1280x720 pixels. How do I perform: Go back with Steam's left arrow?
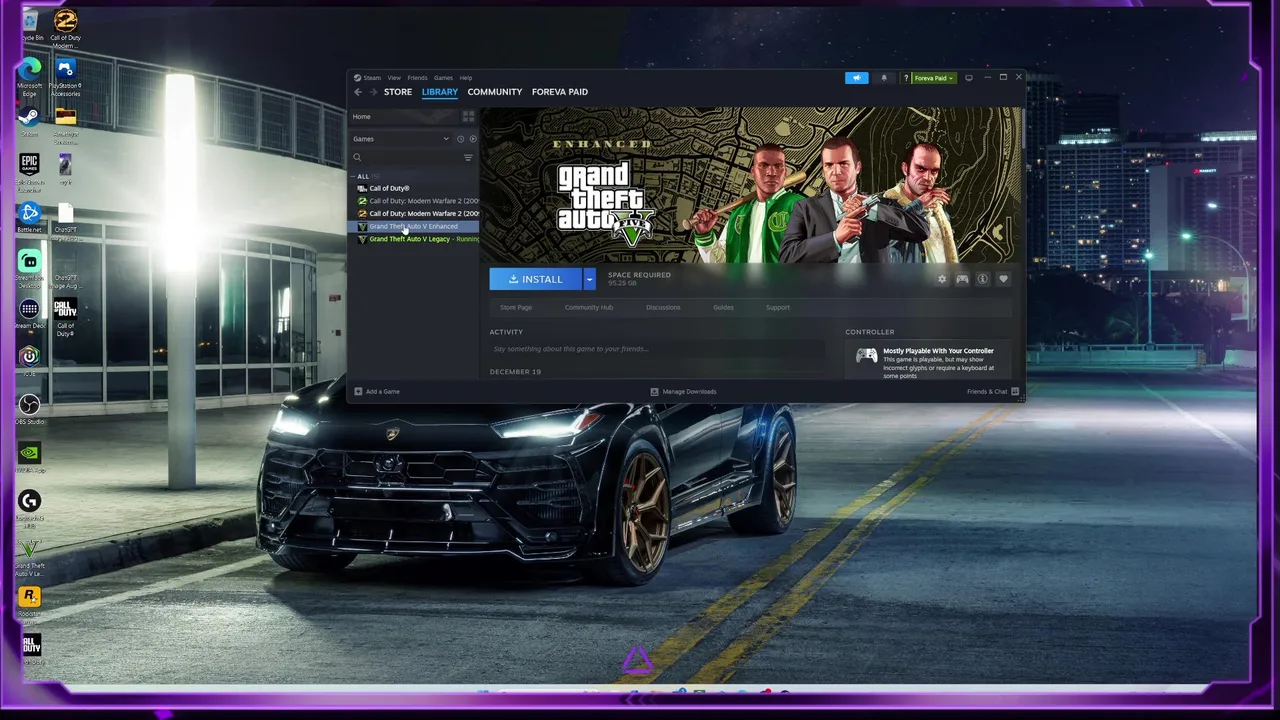tap(358, 92)
